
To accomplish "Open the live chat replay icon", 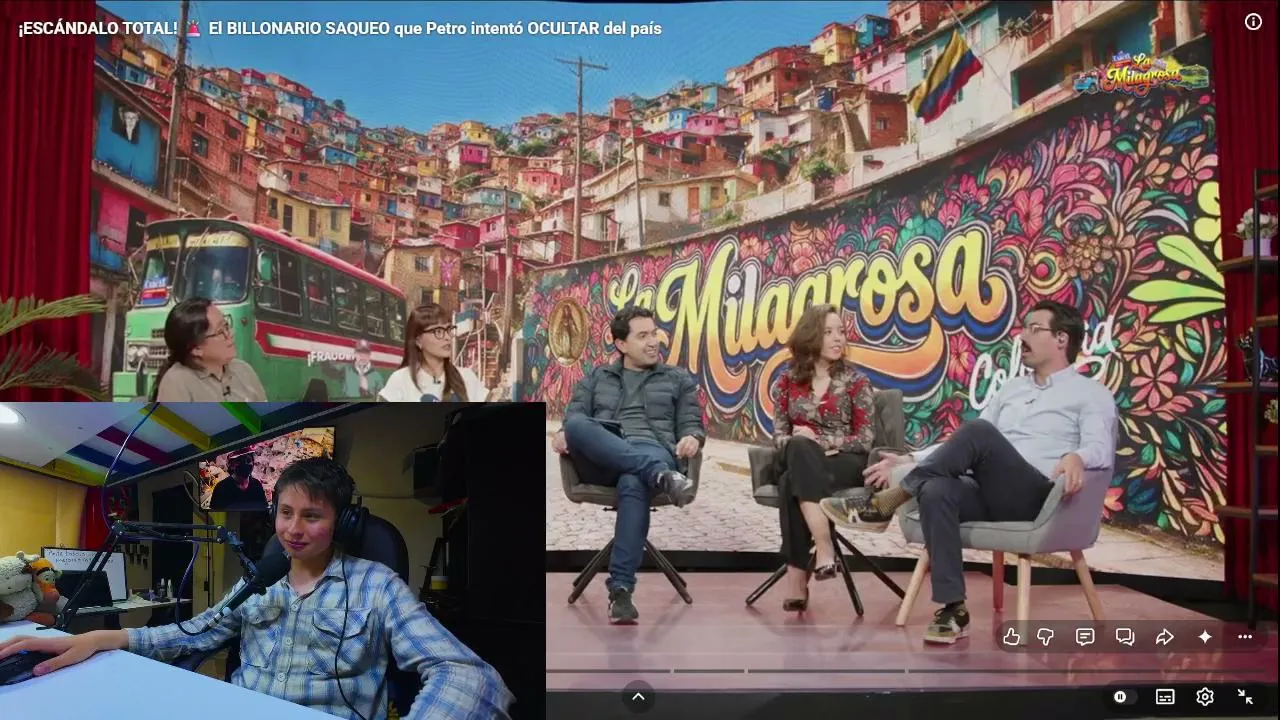I will 1125,637.
